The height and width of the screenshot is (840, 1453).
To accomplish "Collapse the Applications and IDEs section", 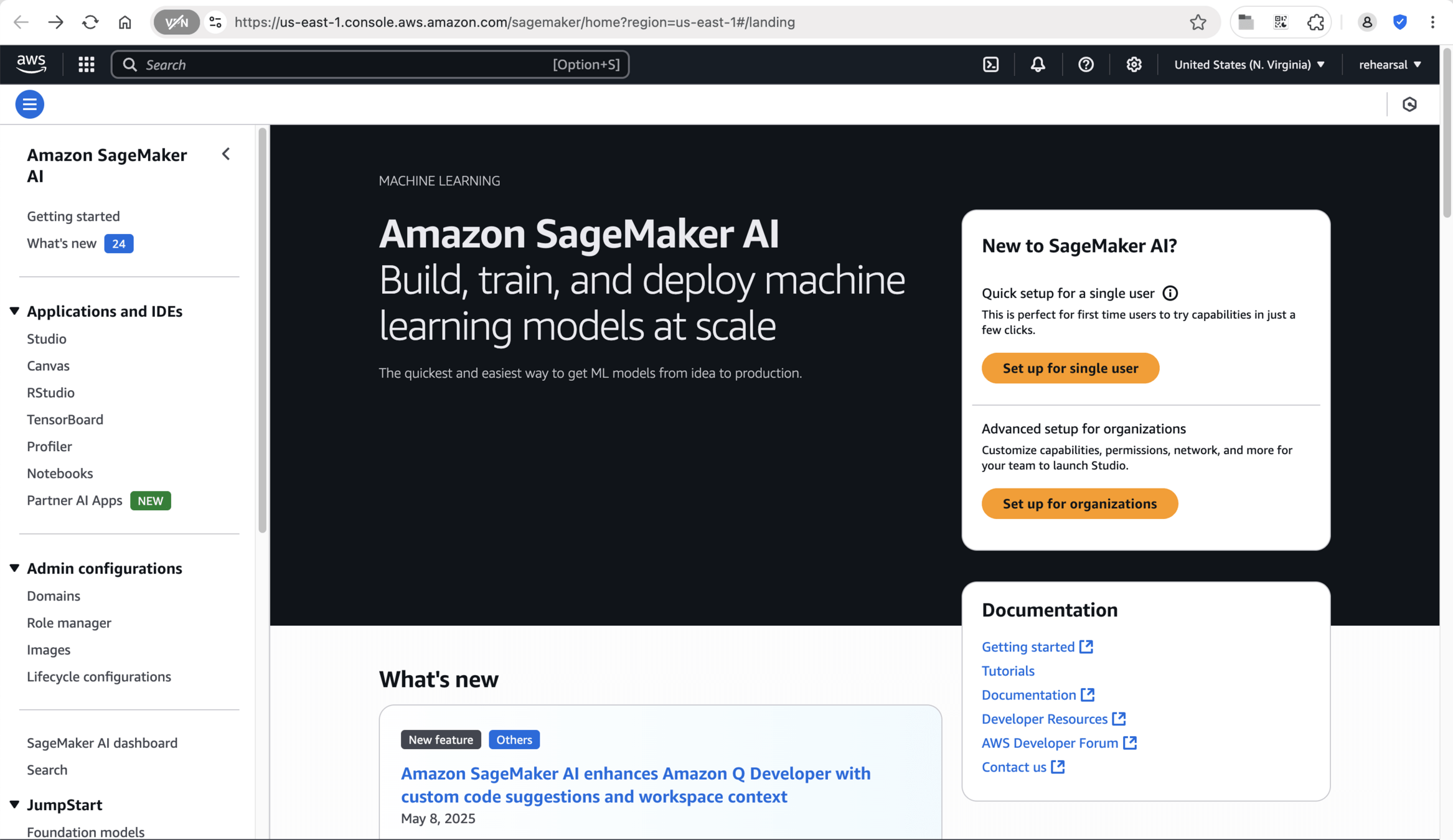I will coord(14,311).
